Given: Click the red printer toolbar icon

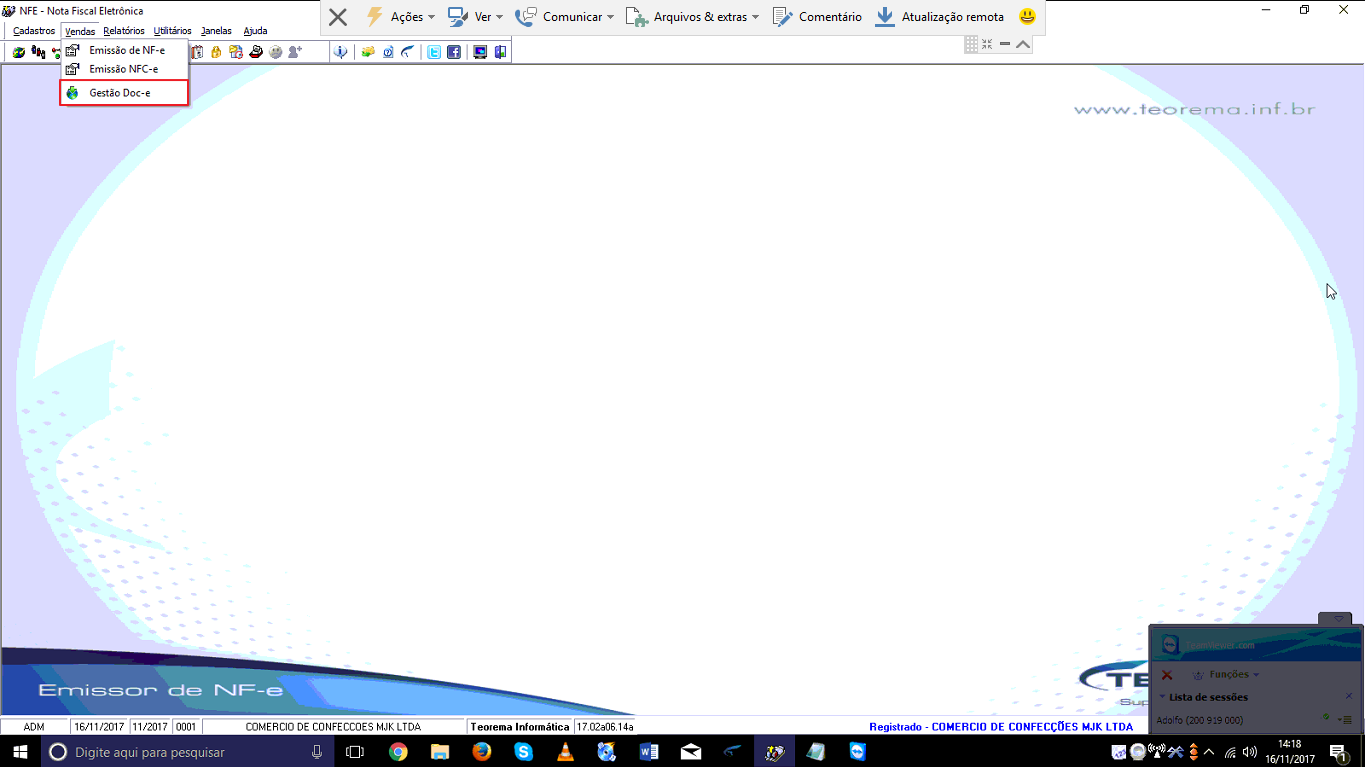Looking at the screenshot, I should [x=256, y=52].
